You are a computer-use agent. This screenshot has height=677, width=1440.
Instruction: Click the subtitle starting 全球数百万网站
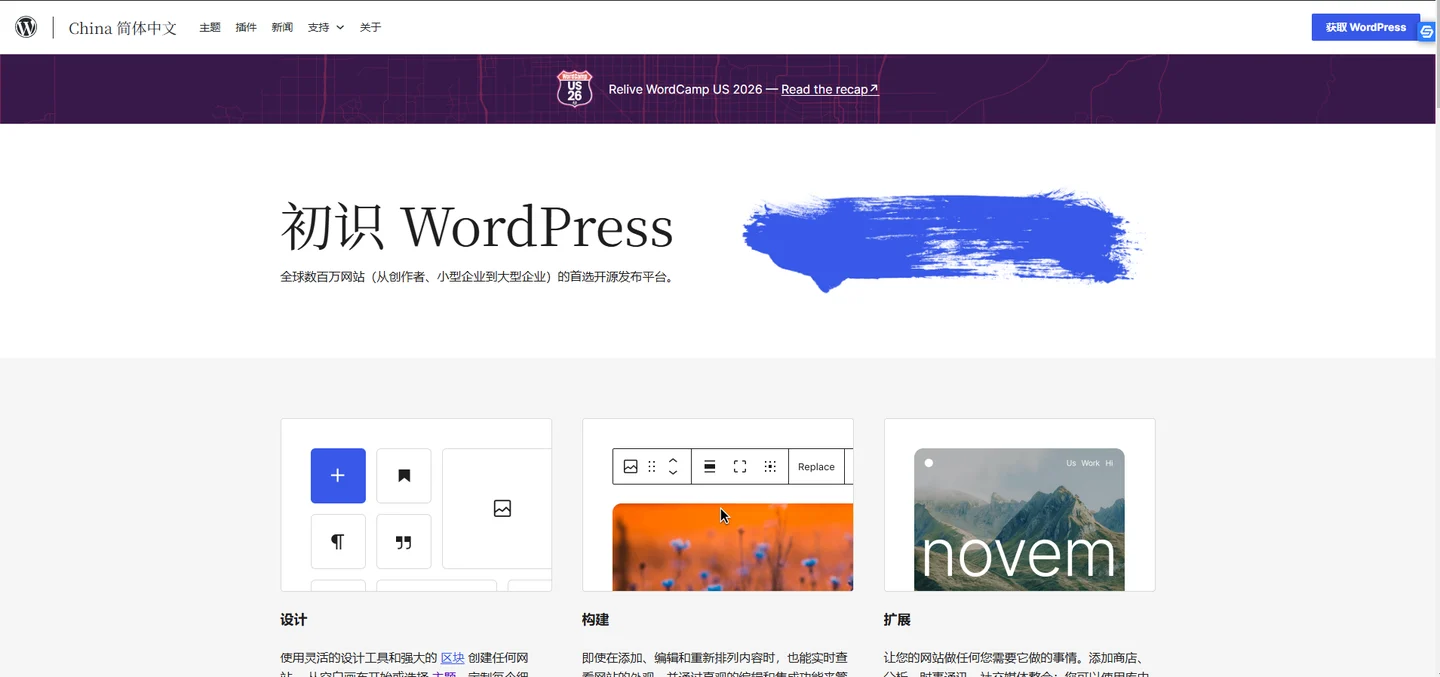tap(478, 277)
